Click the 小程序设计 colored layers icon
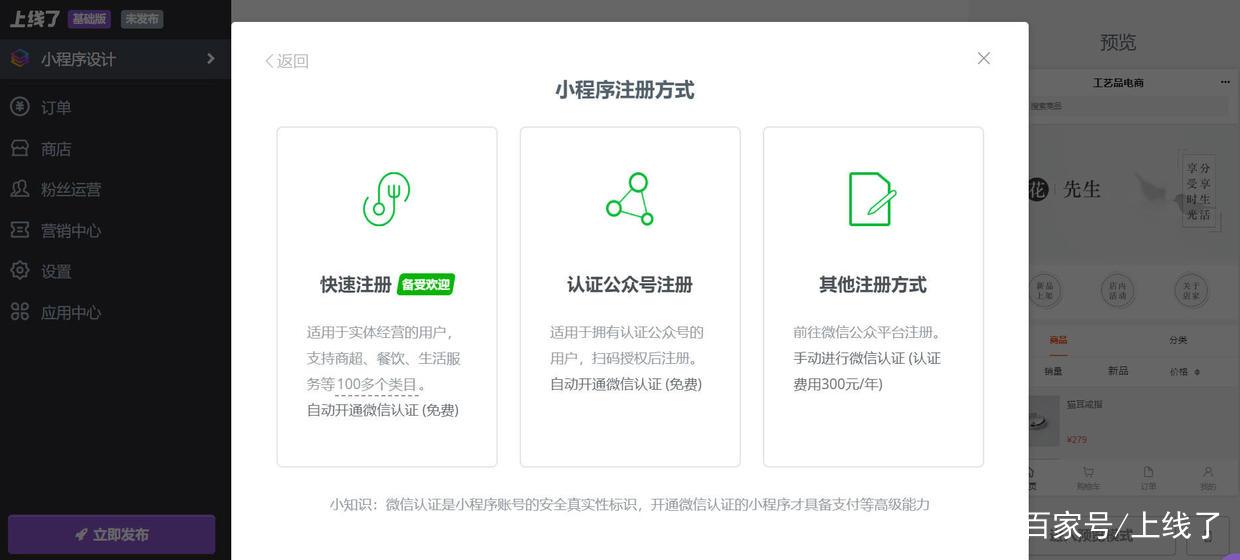The height and width of the screenshot is (560, 1240). pyautogui.click(x=20, y=58)
